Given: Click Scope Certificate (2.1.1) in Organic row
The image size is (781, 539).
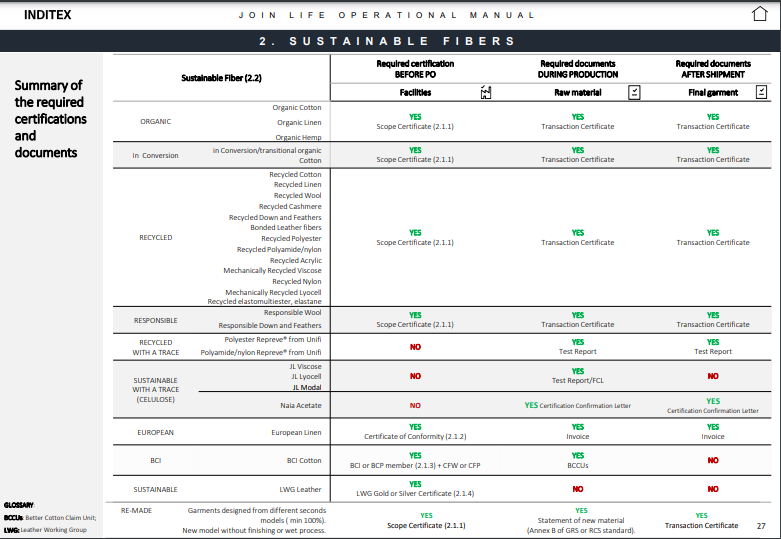Looking at the screenshot, I should tap(415, 127).
